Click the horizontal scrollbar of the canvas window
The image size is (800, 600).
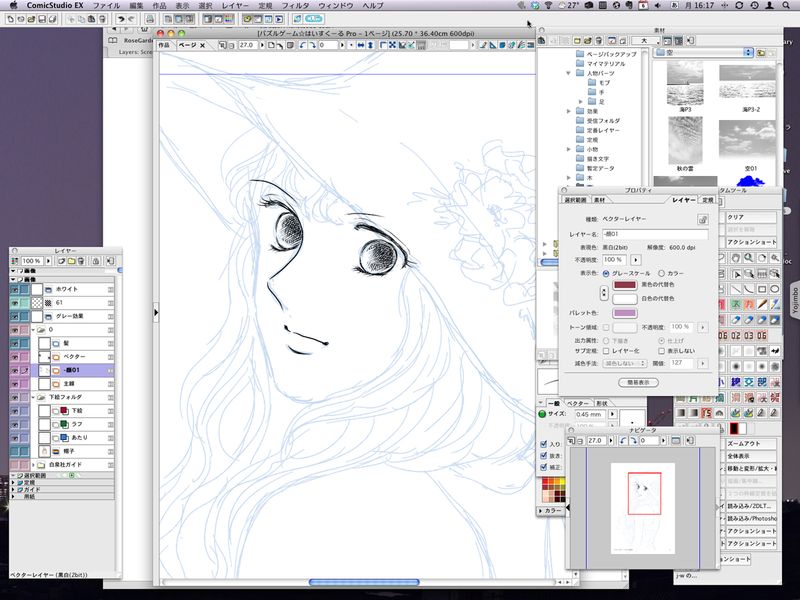[x=364, y=582]
